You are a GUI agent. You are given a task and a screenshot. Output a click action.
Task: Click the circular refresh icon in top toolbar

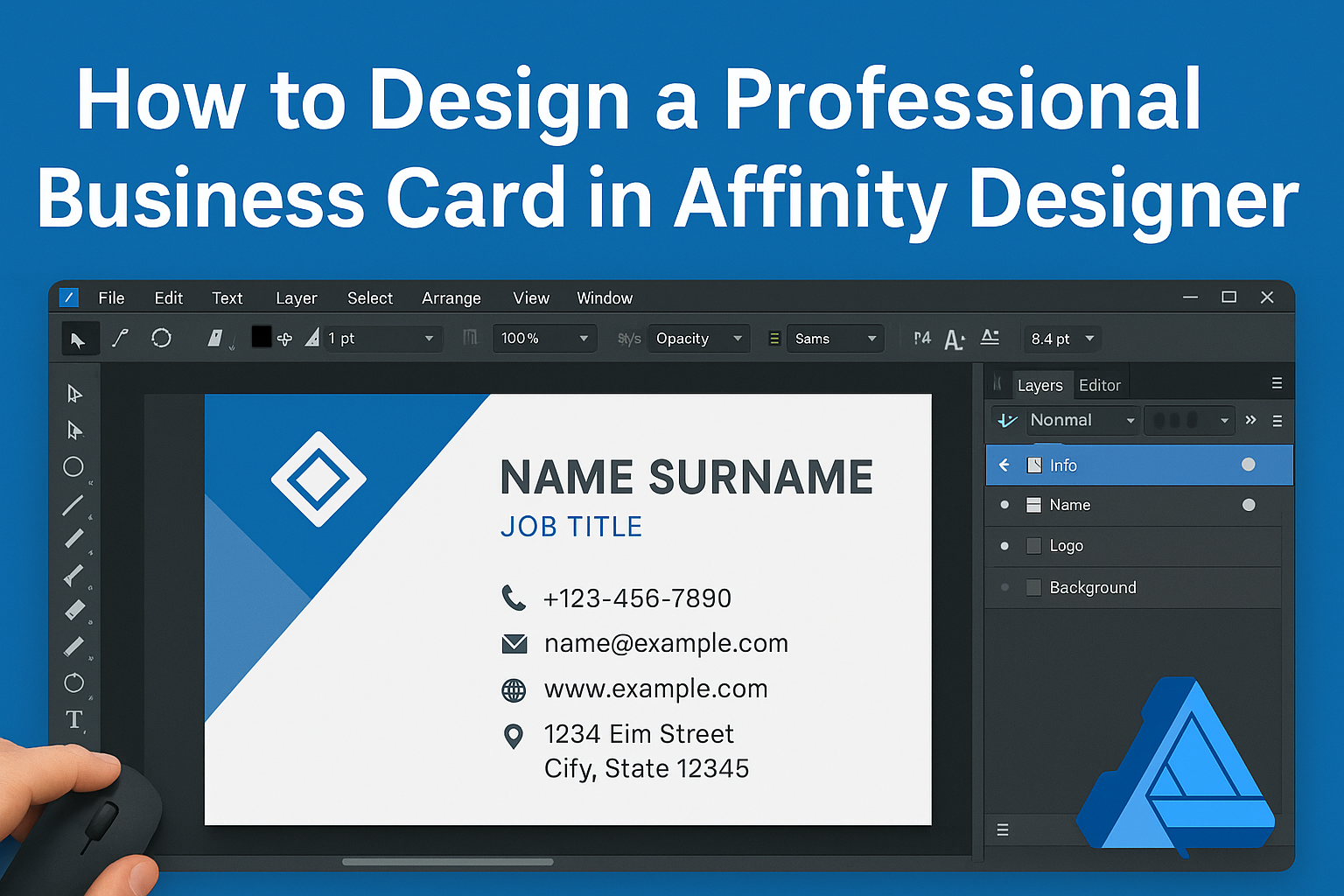162,338
